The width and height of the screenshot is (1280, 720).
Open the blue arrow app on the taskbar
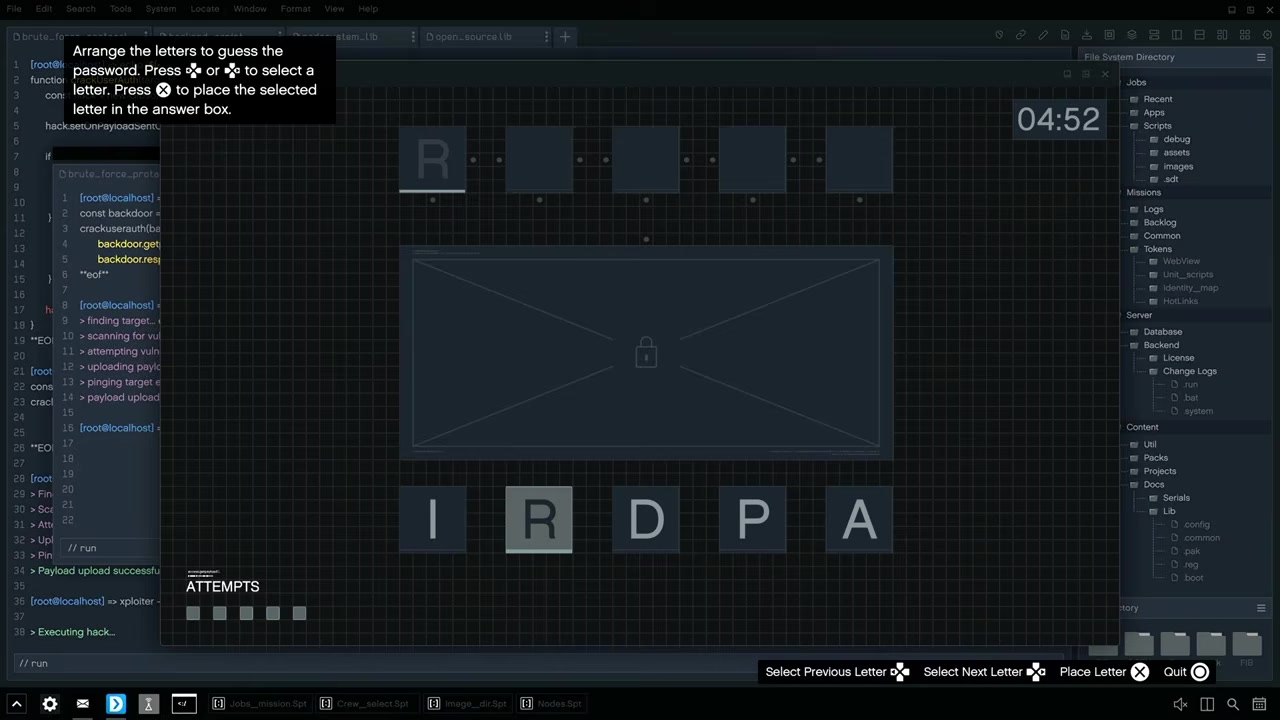tap(116, 704)
